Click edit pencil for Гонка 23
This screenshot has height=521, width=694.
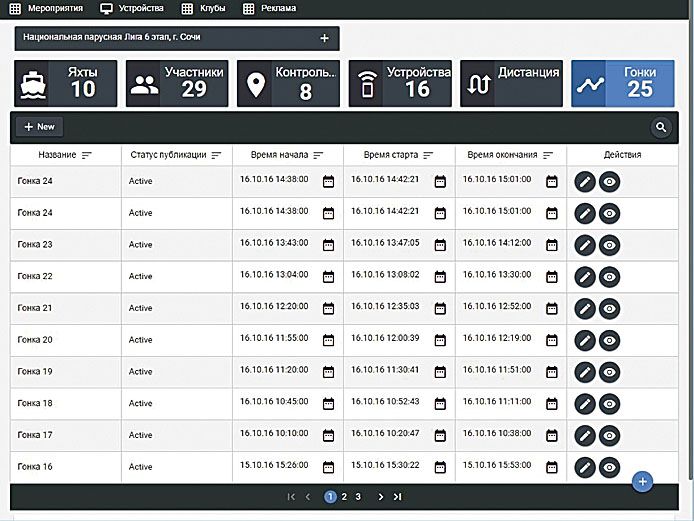585,245
